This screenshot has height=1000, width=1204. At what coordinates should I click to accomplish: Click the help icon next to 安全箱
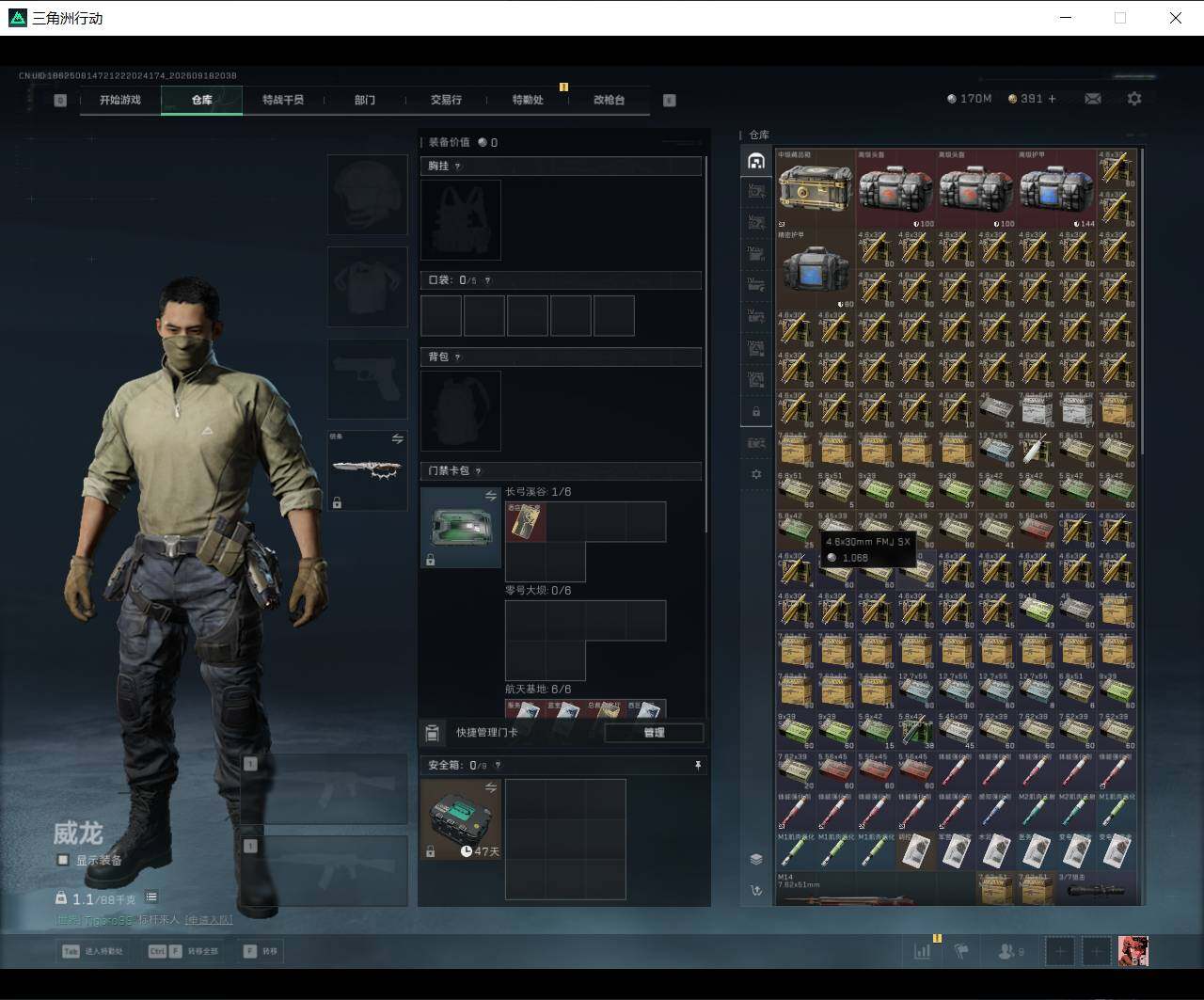coord(498,766)
